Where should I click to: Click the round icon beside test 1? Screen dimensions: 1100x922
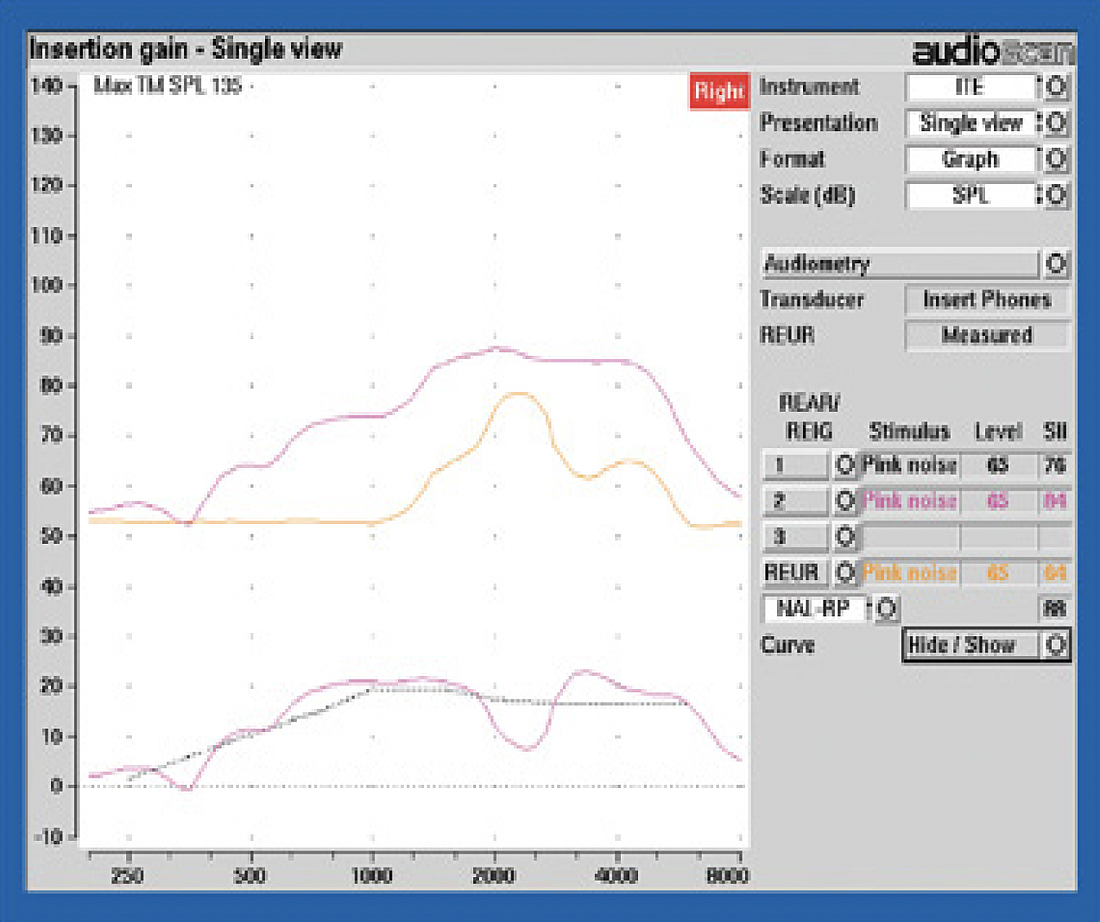846,465
